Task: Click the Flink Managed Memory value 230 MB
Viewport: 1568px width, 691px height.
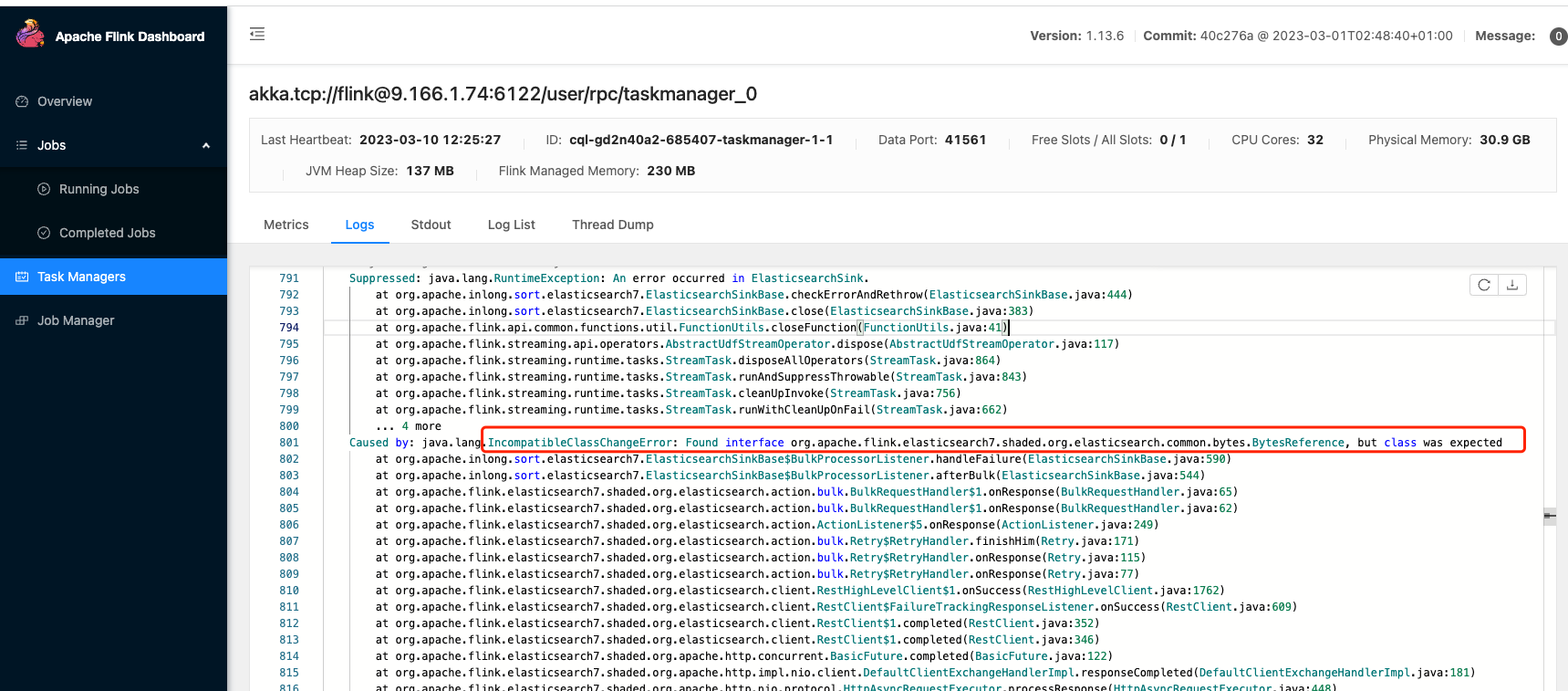Action: [670, 171]
